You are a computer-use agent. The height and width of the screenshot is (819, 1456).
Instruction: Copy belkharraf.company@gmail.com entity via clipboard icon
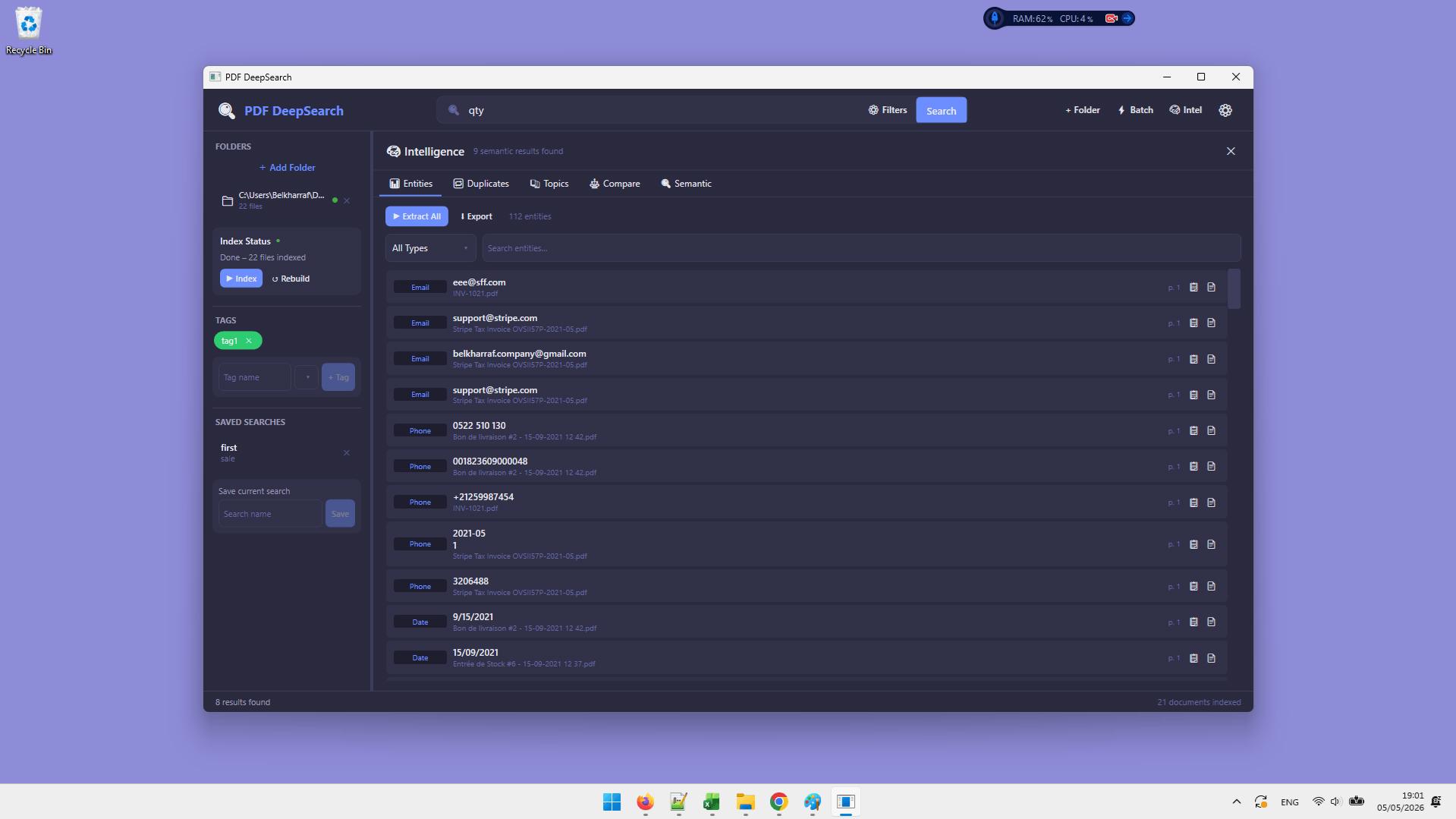coord(1193,359)
